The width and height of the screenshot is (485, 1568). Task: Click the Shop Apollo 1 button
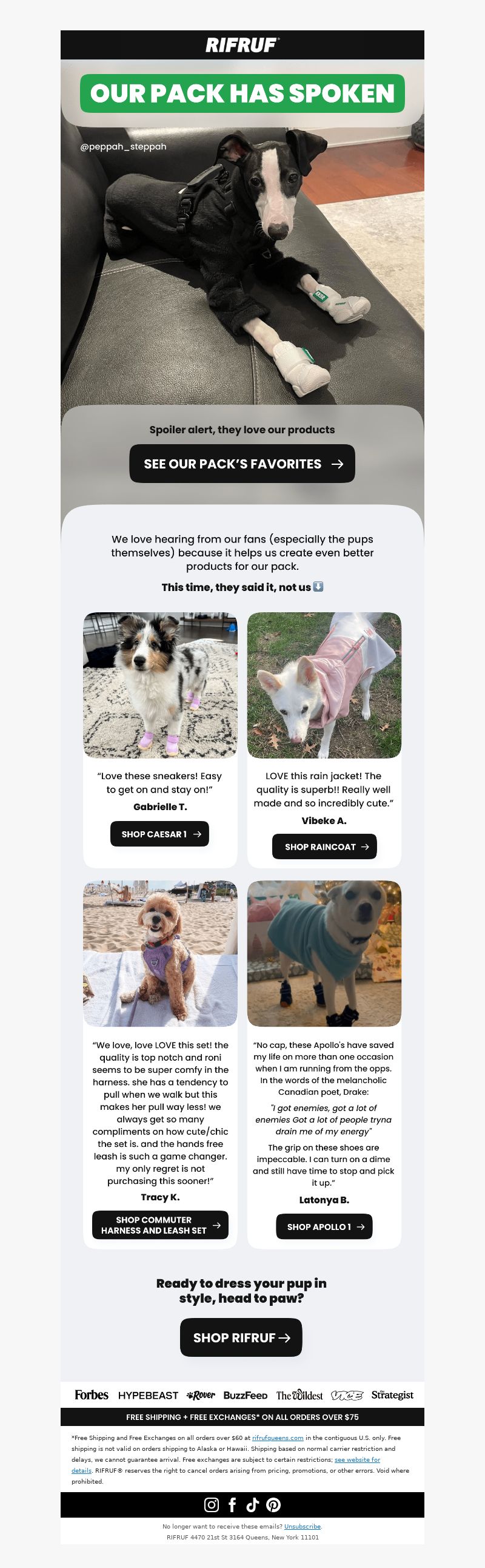pyautogui.click(x=324, y=1226)
